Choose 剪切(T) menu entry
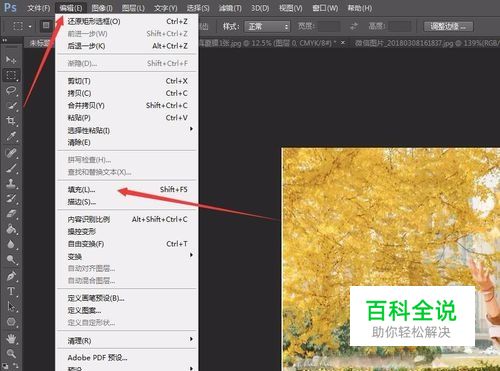 [x=127, y=81]
